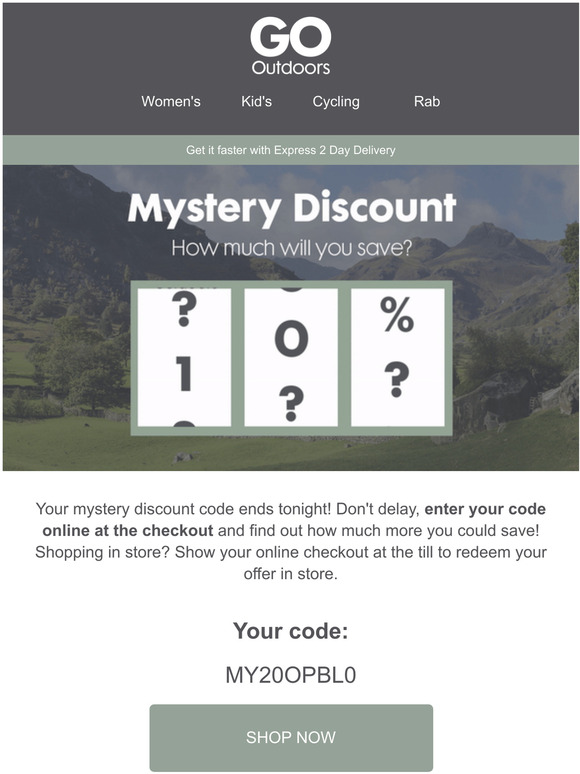The image size is (580, 774).
Task: Click the discount code MY20OPBL0
Action: (x=290, y=675)
